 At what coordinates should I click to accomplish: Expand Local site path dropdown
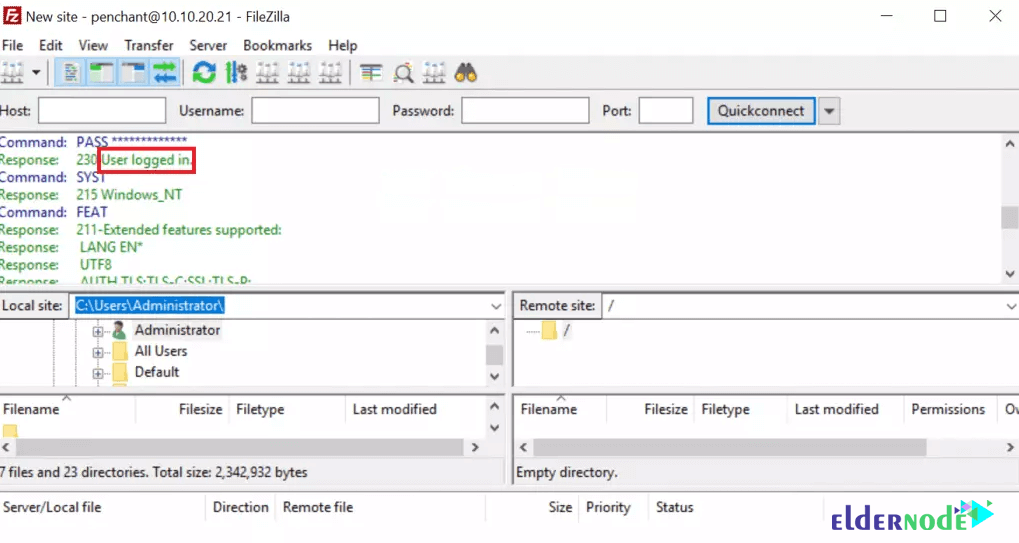[x=496, y=306]
